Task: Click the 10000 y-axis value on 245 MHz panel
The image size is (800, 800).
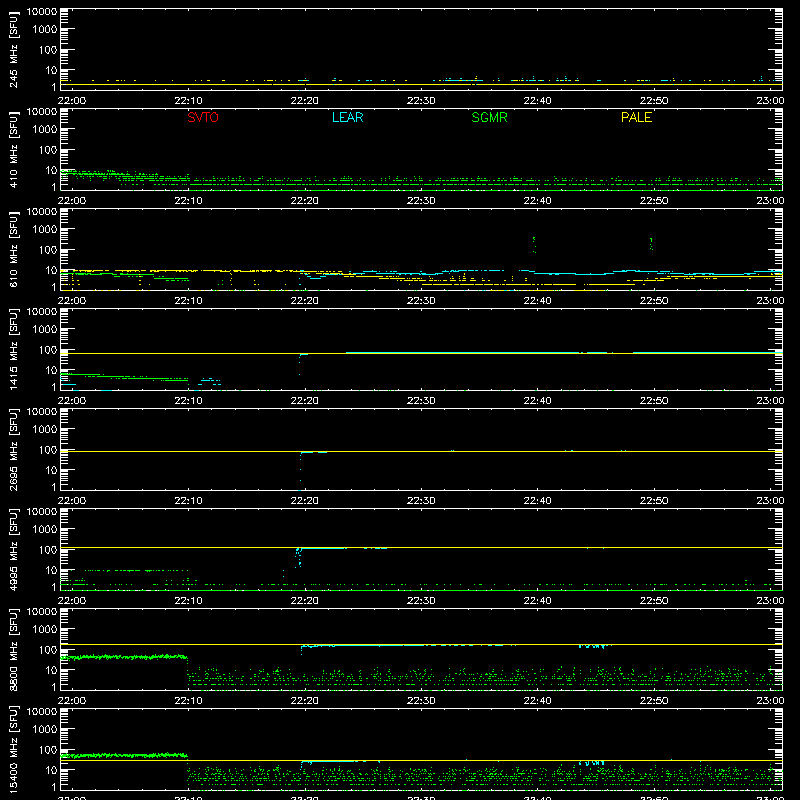Action: pyautogui.click(x=42, y=12)
